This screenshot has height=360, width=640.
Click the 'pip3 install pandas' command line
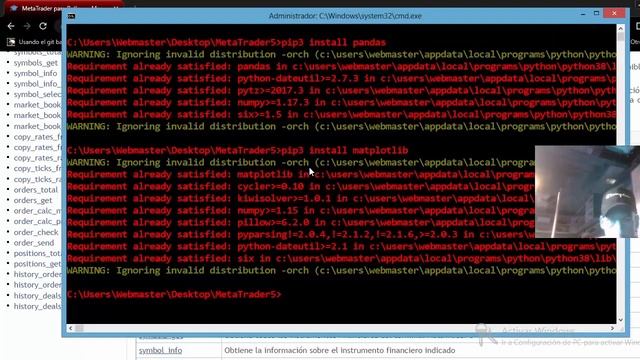click(x=227, y=42)
